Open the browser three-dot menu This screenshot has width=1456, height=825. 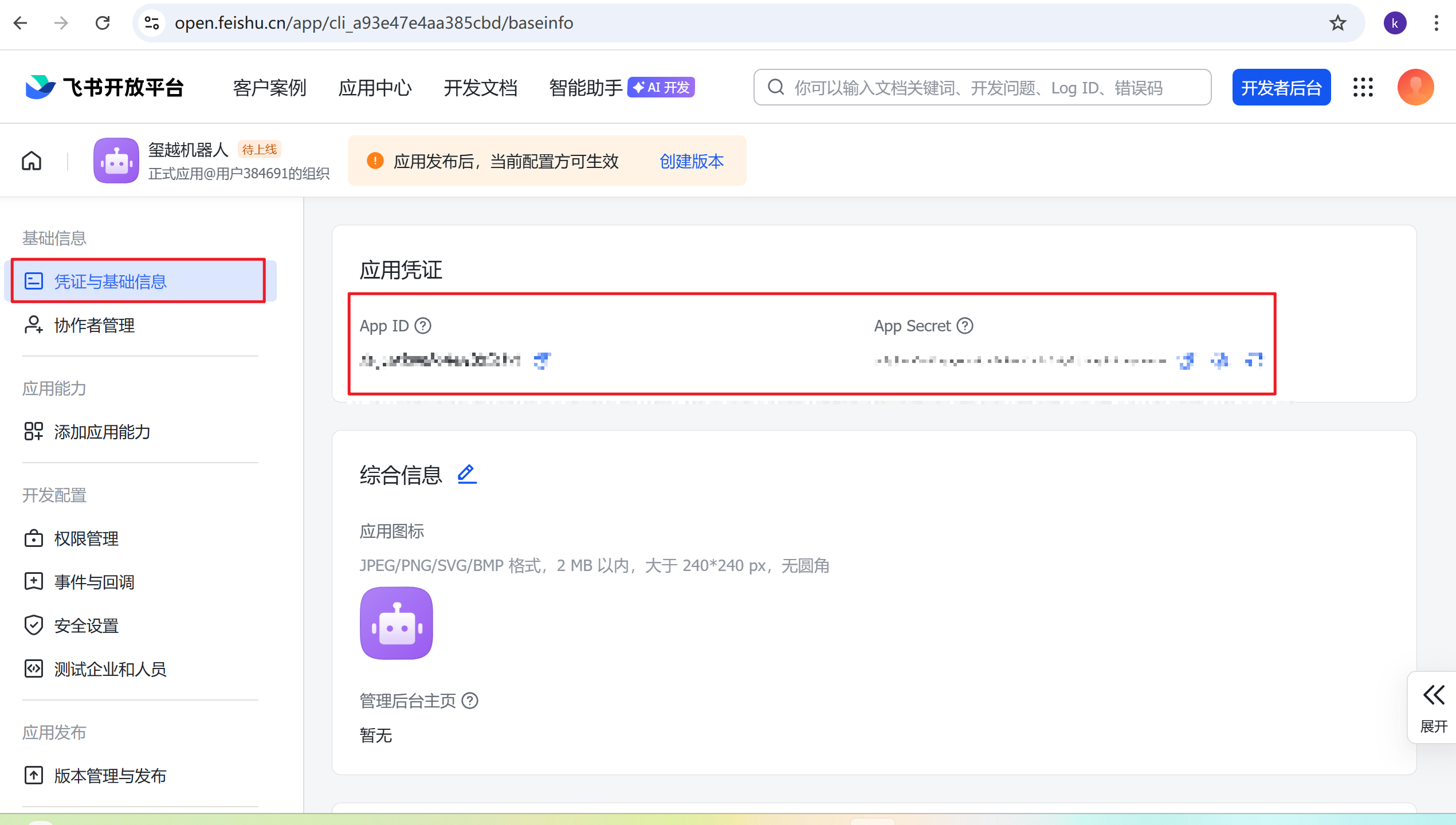[x=1436, y=23]
